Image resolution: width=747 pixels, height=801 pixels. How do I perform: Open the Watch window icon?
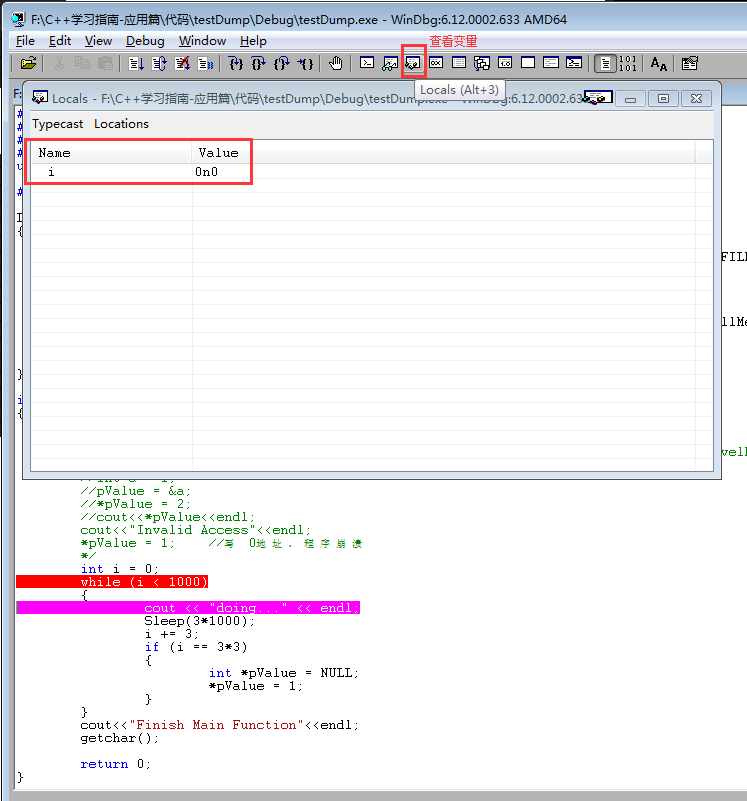390,63
